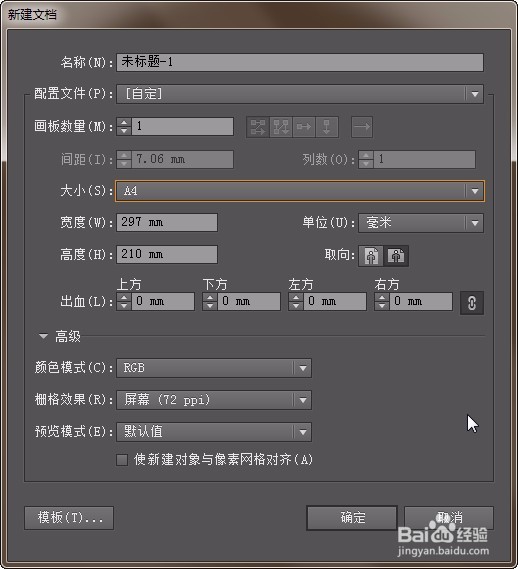The image size is (518, 569).
Task: Click the 出血(L) bleed label
Action: click(x=86, y=302)
